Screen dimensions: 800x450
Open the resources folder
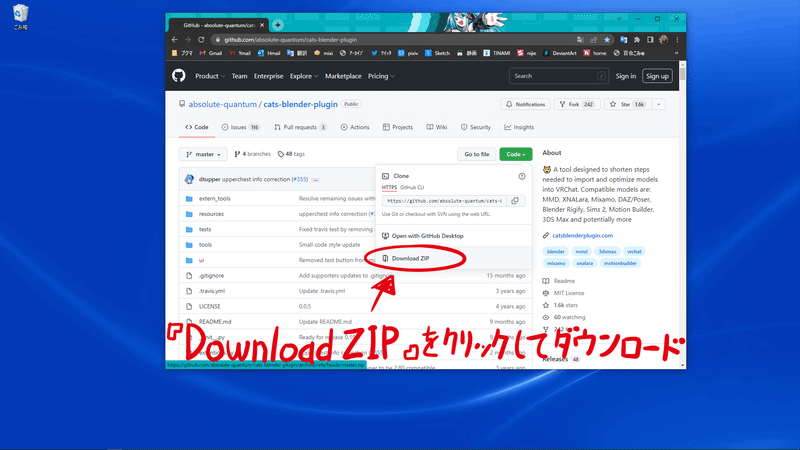pyautogui.click(x=211, y=214)
